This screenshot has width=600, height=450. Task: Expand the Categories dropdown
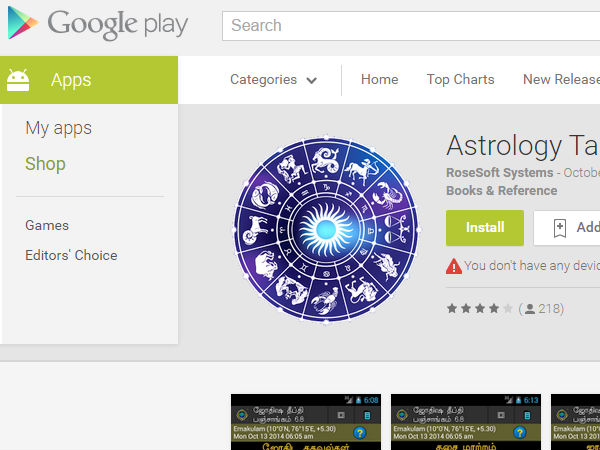point(273,80)
